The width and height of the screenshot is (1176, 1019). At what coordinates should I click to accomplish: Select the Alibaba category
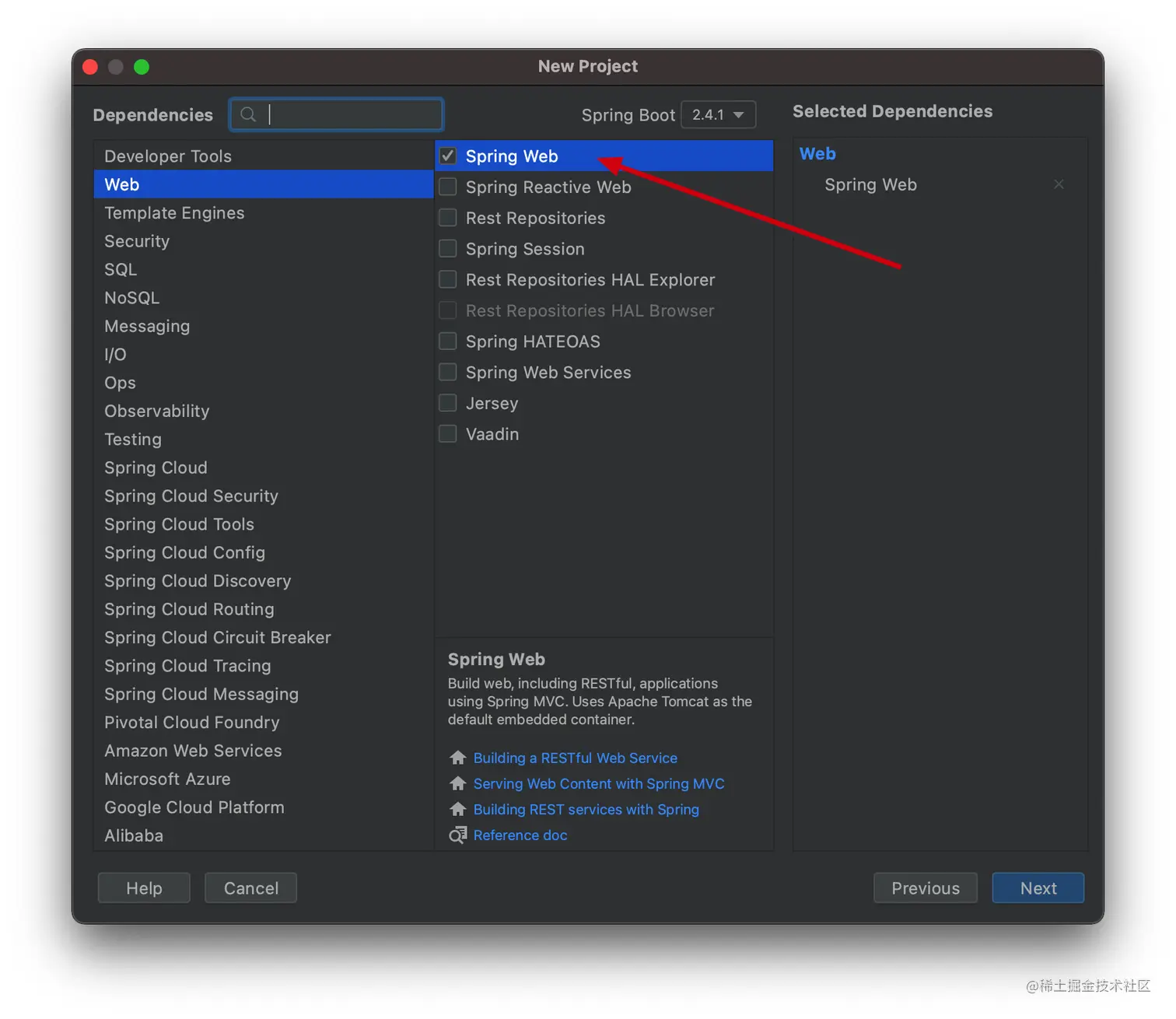coord(263,835)
